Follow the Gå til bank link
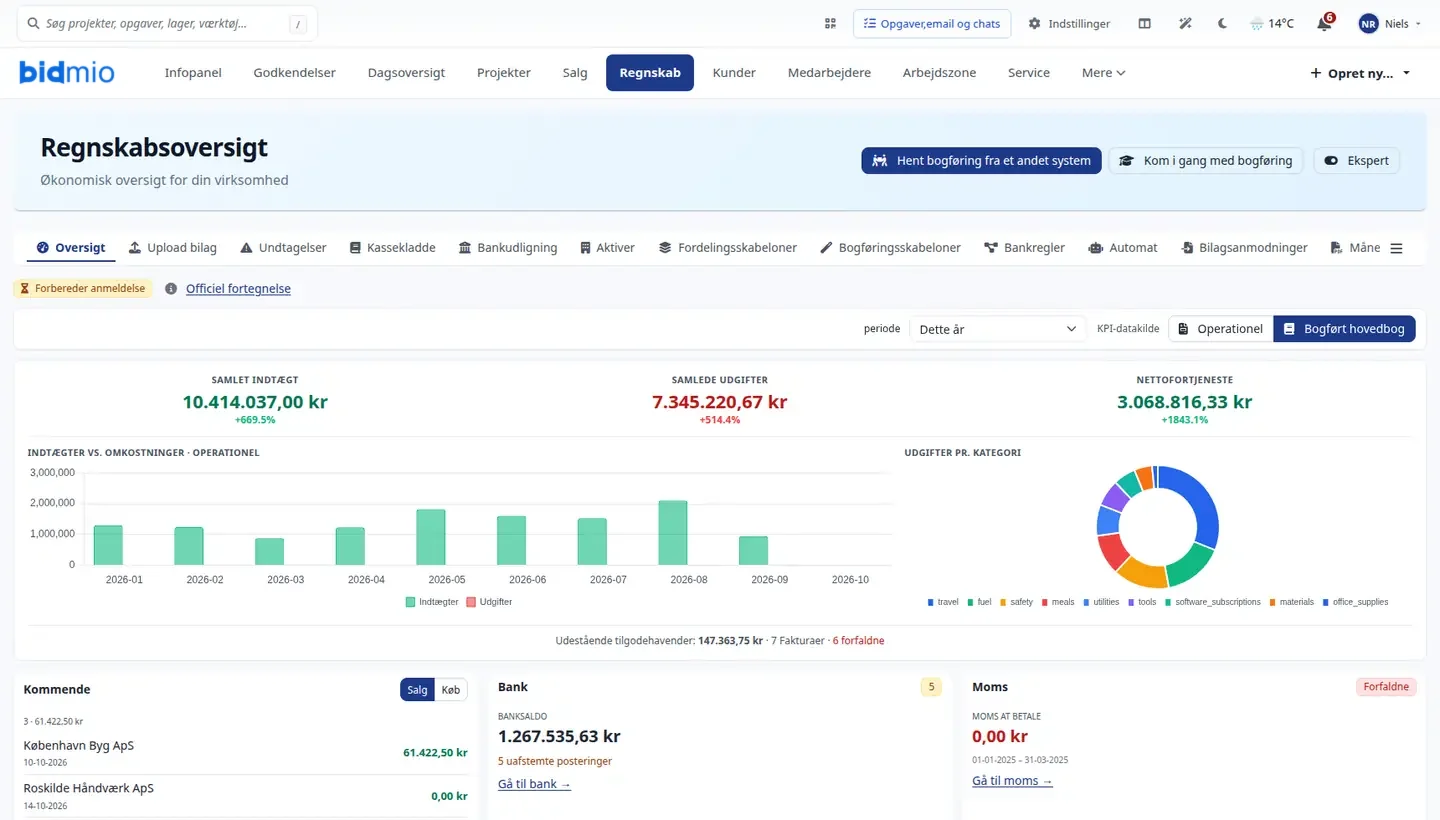Viewport: 1440px width, 820px height. point(534,784)
